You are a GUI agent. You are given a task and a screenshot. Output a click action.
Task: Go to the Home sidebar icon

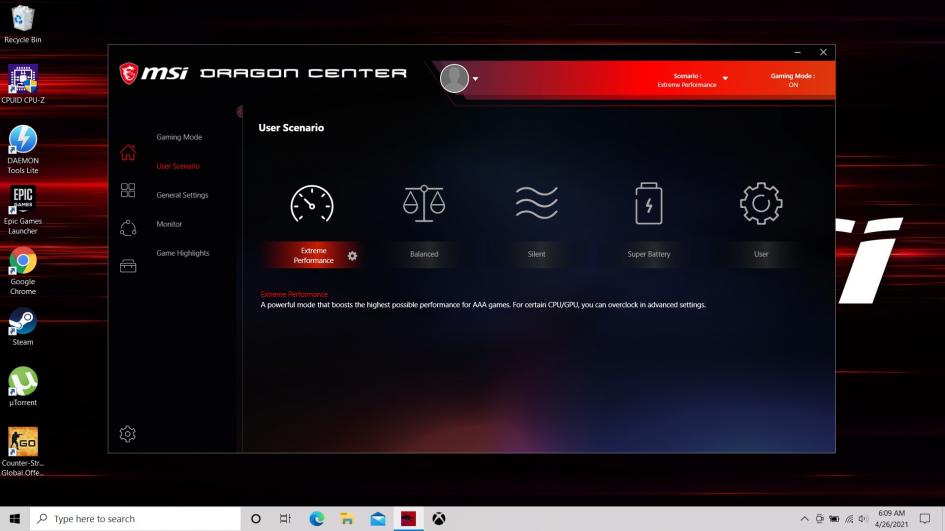click(x=128, y=152)
